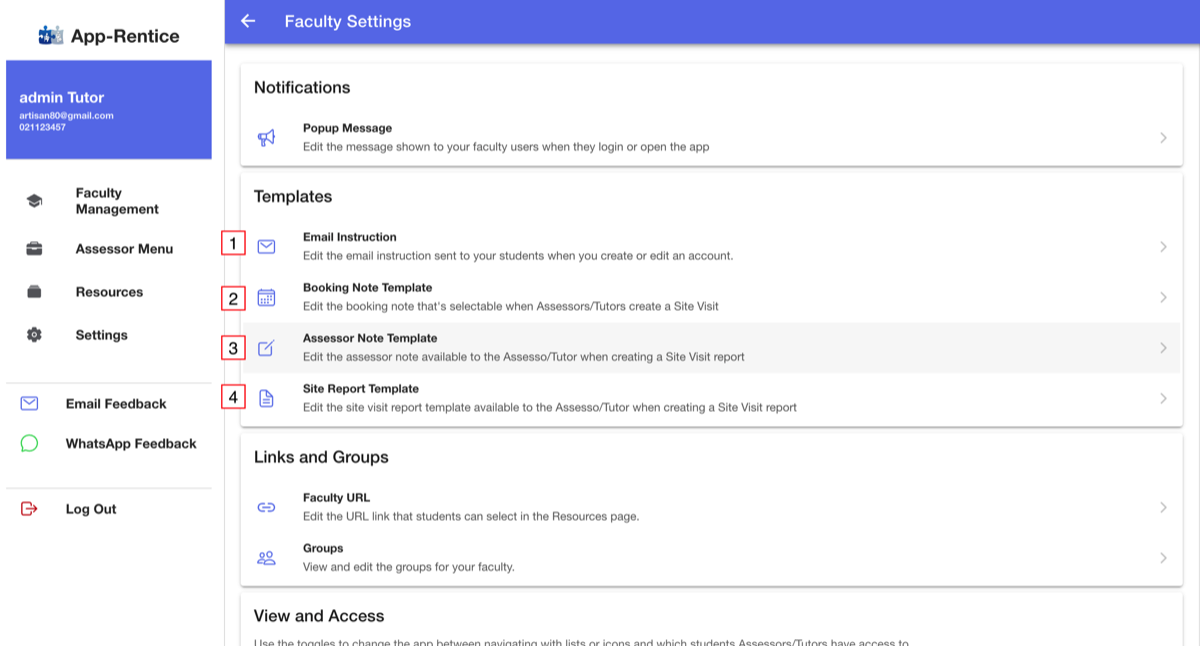Click chevron on Site Report Template row
The width and height of the screenshot is (1200, 646).
[1163, 398]
